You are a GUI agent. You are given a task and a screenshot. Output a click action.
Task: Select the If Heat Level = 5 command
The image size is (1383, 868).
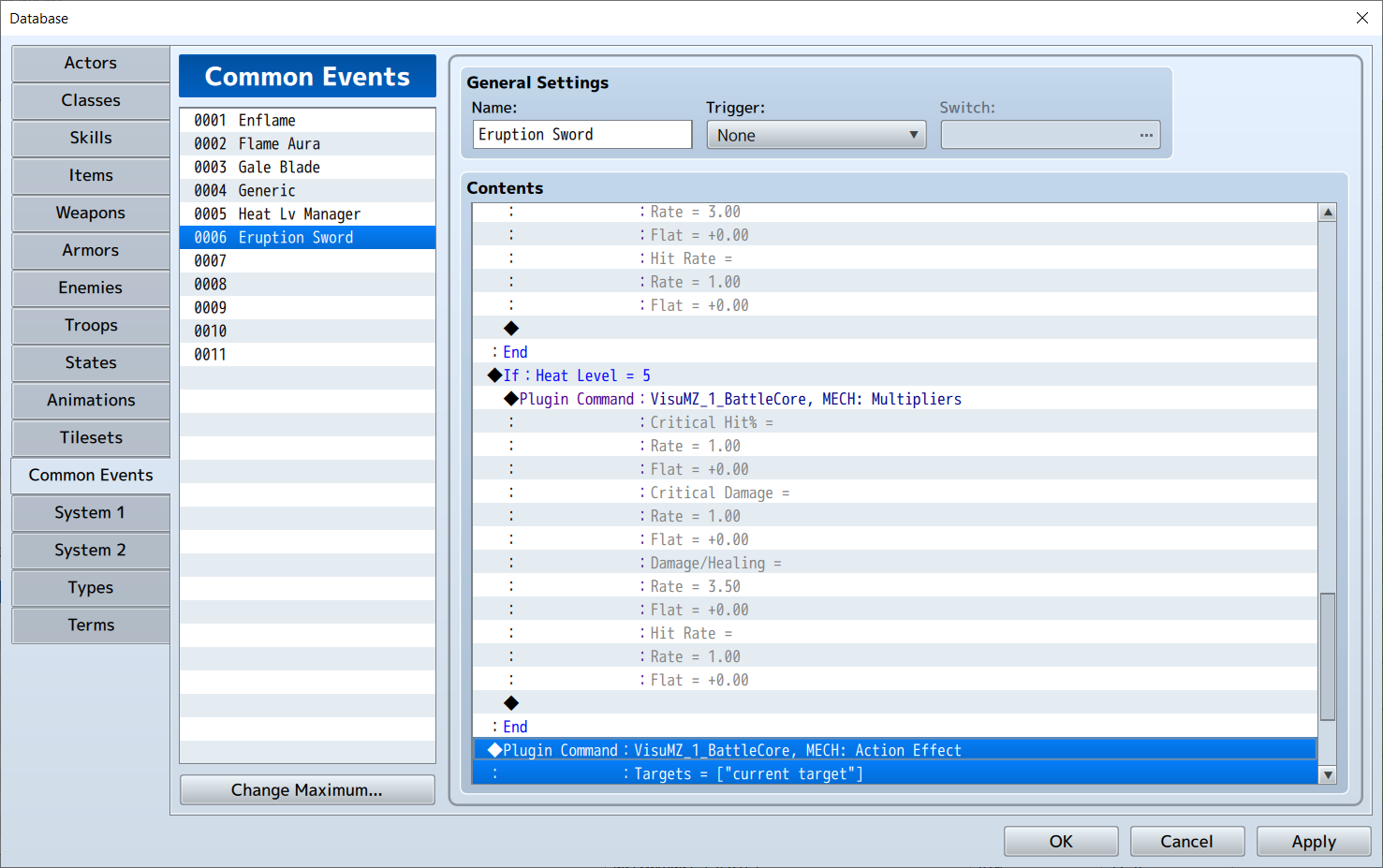pyautogui.click(x=894, y=375)
